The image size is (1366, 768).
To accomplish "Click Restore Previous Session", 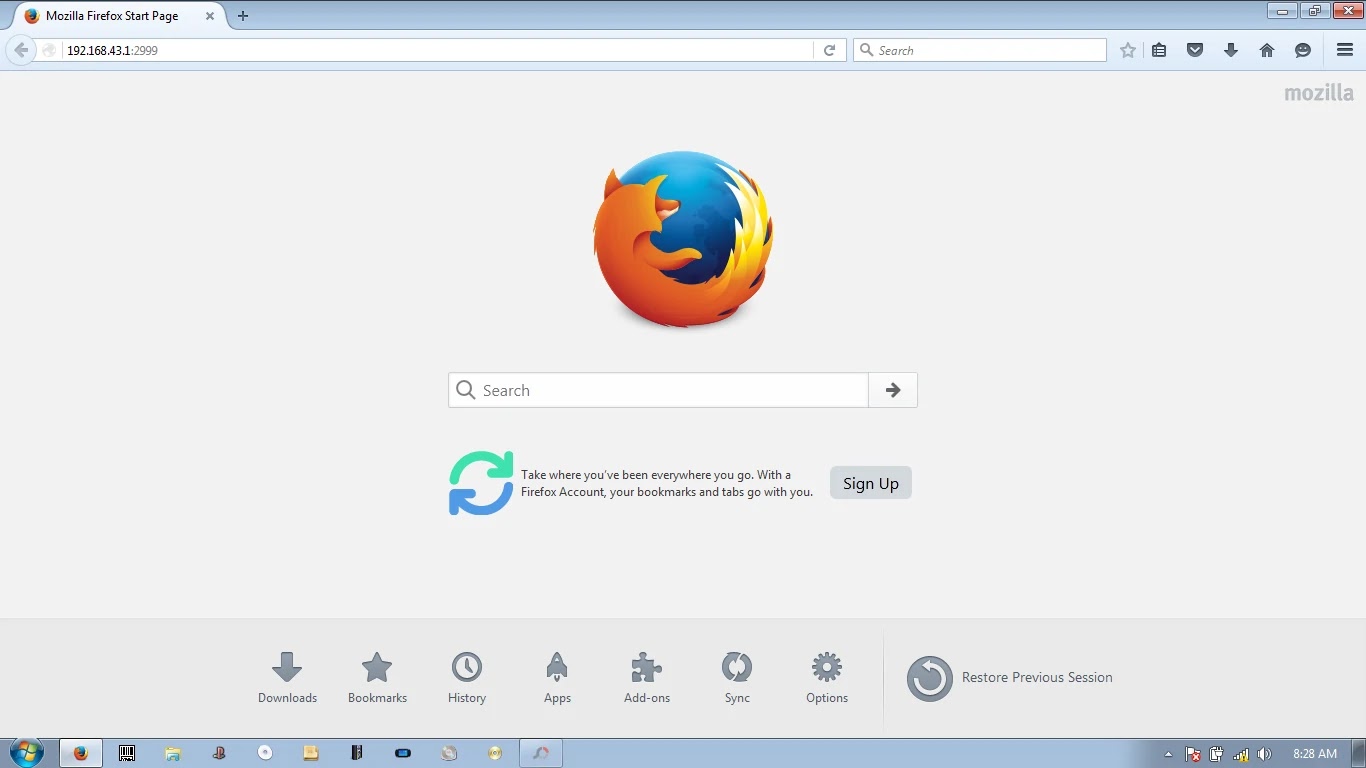I will (x=1010, y=678).
